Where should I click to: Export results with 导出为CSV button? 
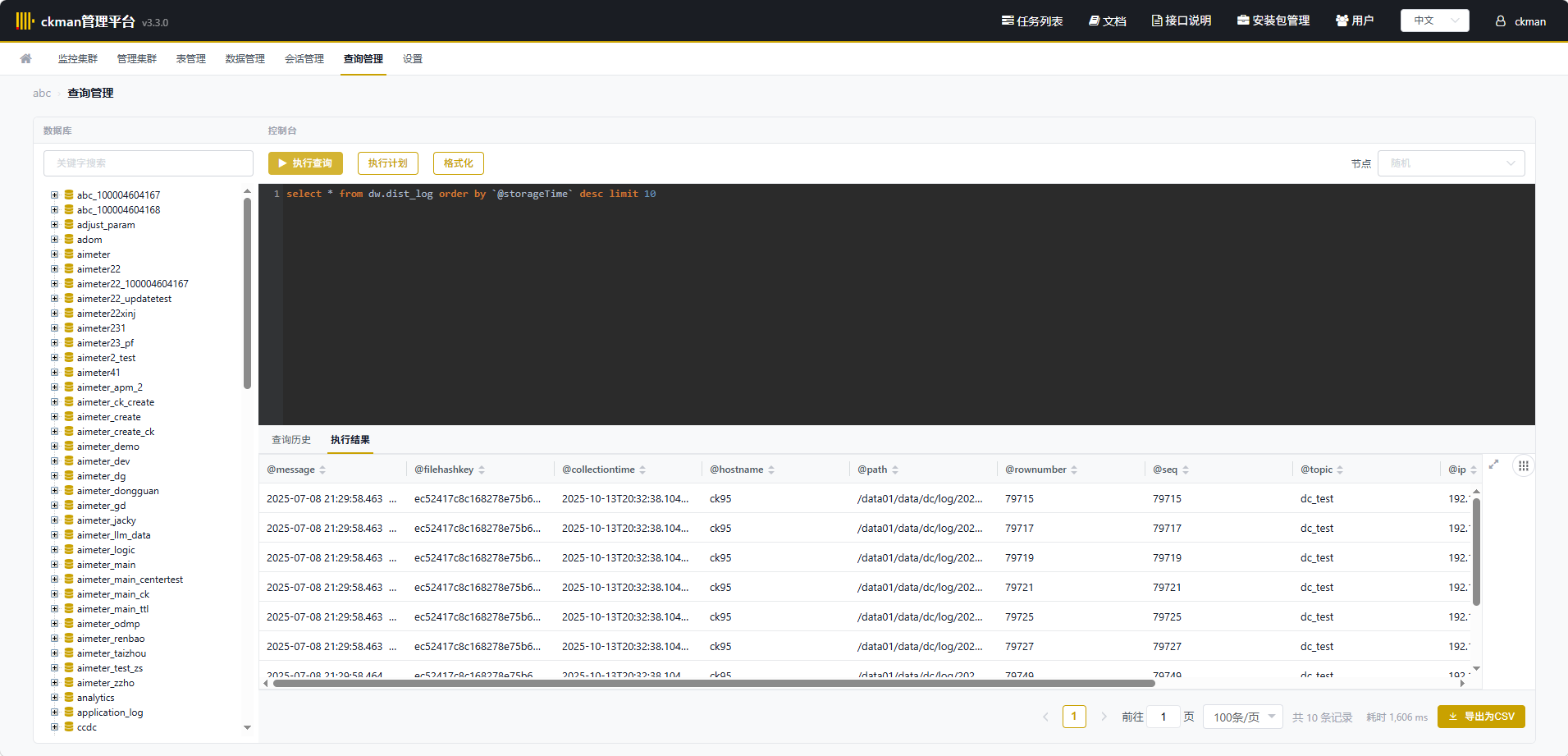pos(1481,717)
